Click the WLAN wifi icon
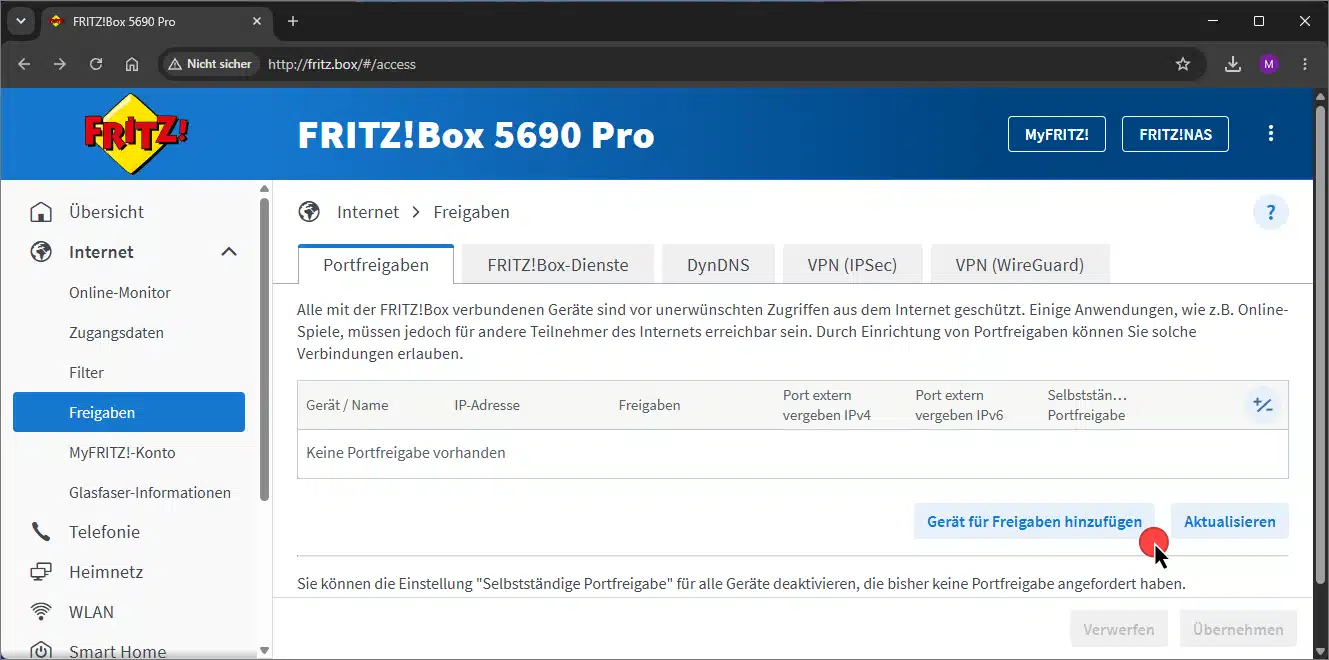 pyautogui.click(x=41, y=612)
